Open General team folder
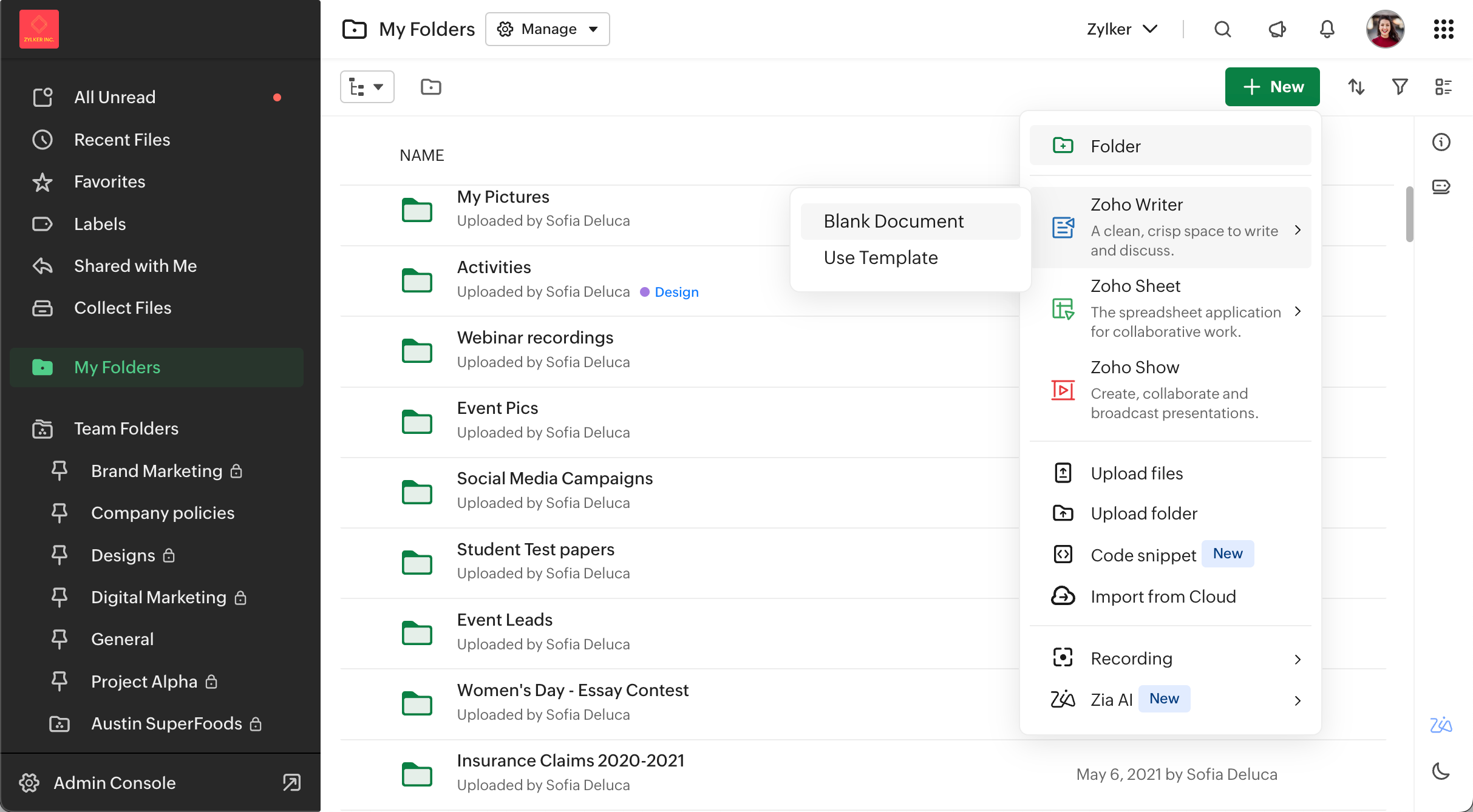 [x=157, y=639]
